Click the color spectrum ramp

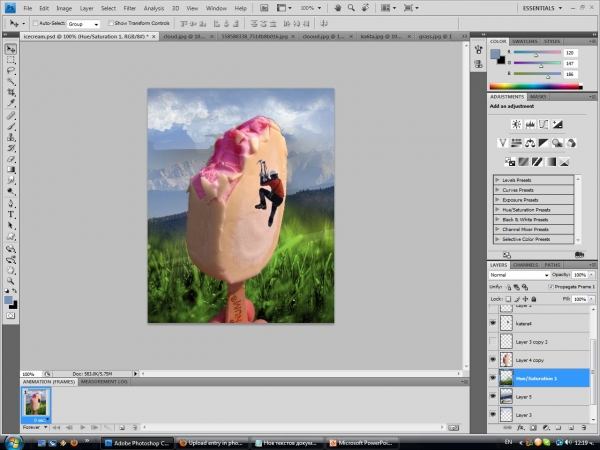pyautogui.click(x=536, y=86)
